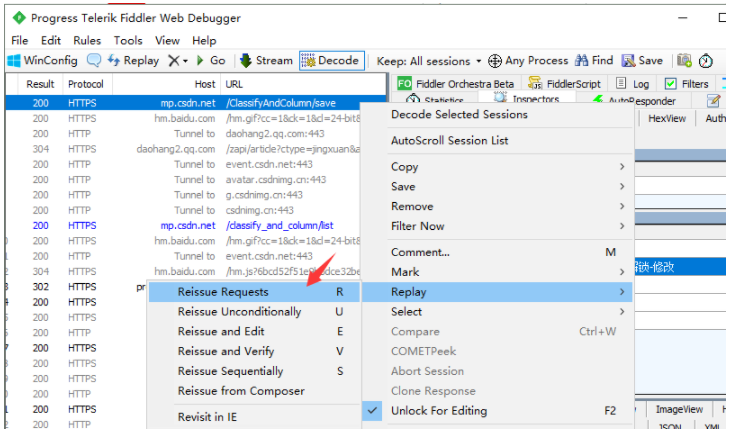Open the Help menu
Image resolution: width=731 pixels, height=429 pixels.
pos(204,41)
